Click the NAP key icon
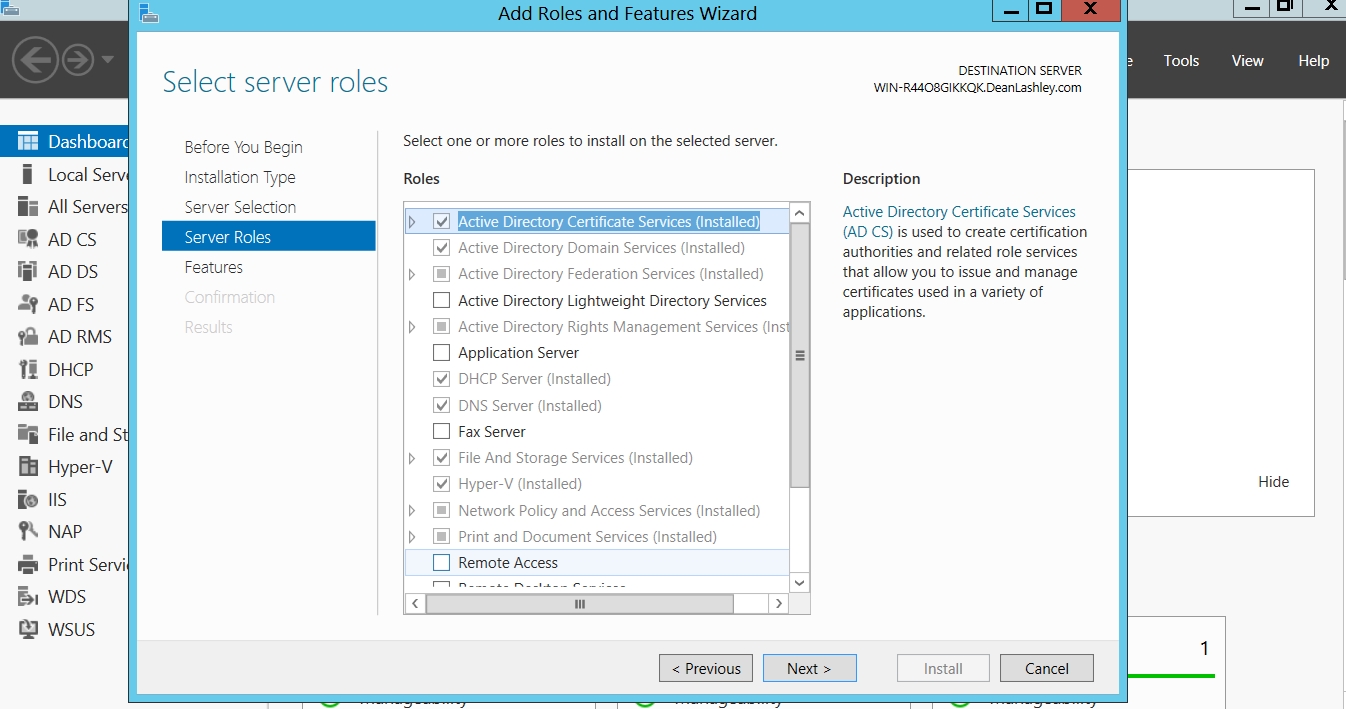The image size is (1346, 709). [28, 532]
